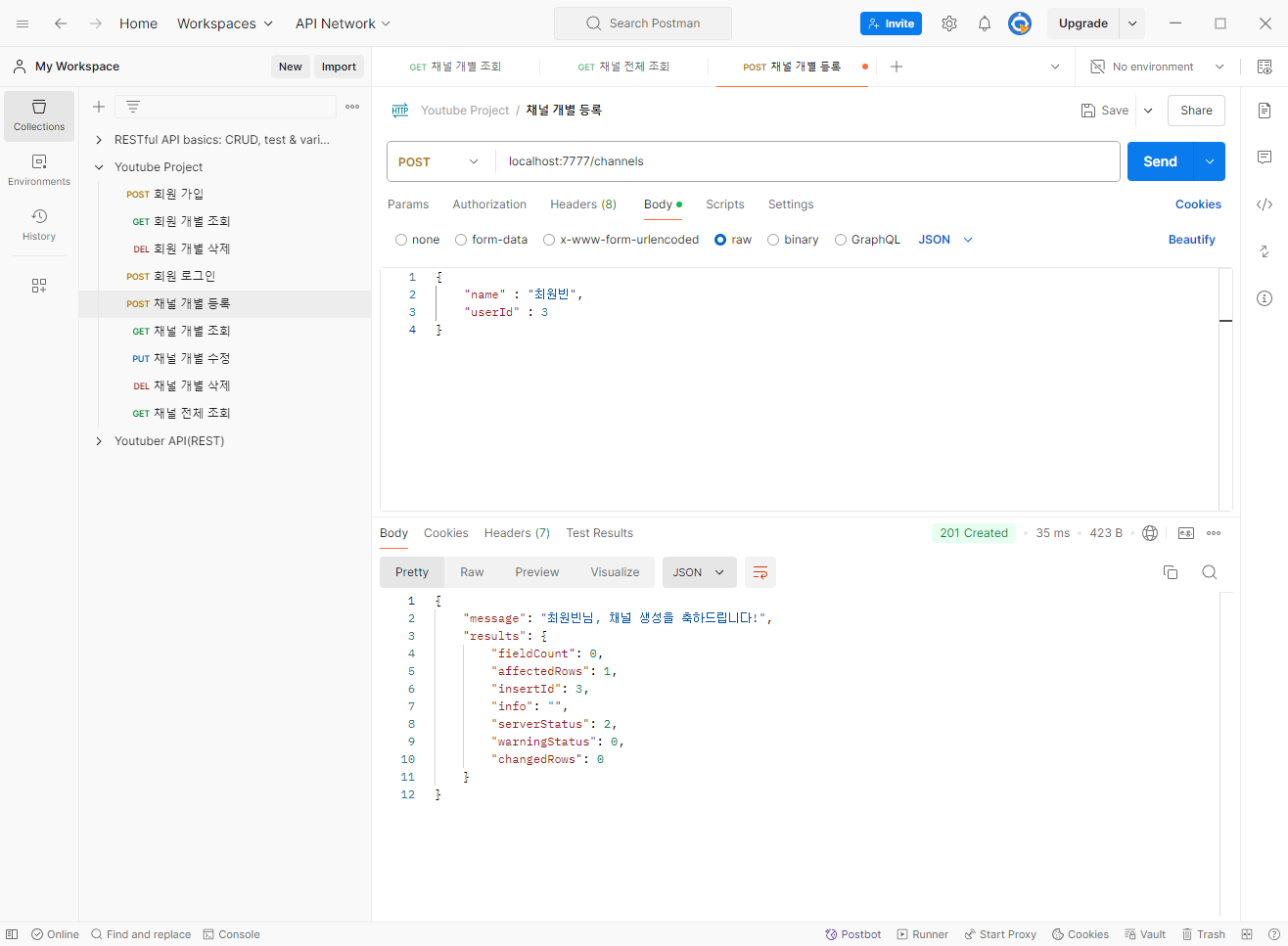
Task: Open the settings gear icon
Action: pyautogui.click(x=949, y=23)
